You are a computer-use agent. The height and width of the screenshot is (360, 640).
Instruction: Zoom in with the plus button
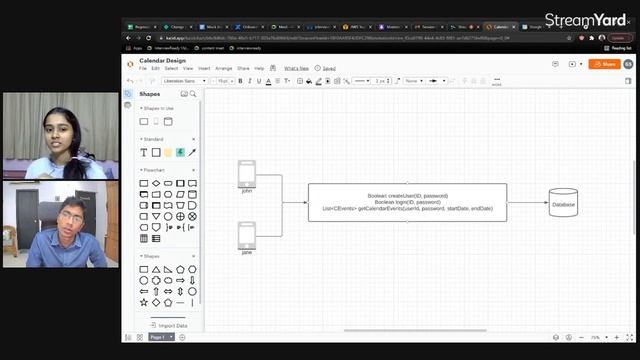point(617,338)
